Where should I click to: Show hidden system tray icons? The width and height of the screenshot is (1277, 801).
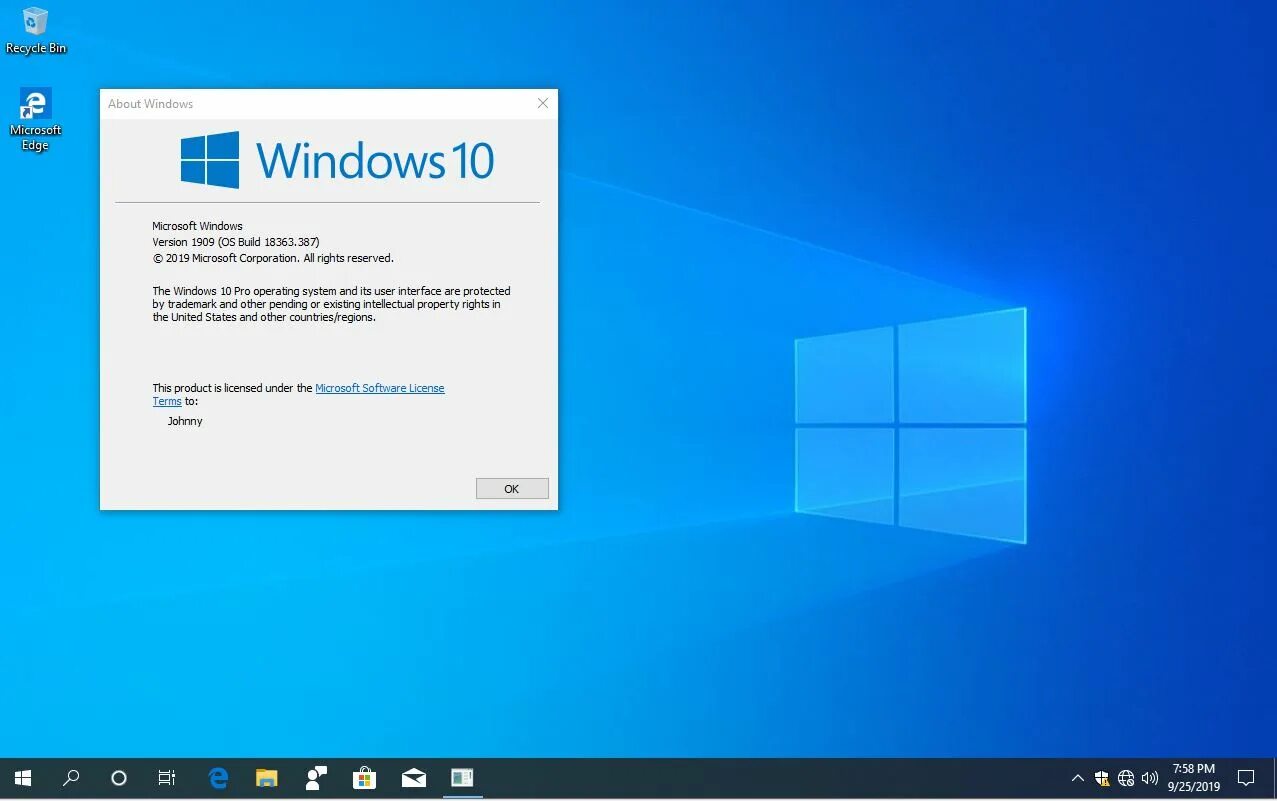tap(1077, 778)
